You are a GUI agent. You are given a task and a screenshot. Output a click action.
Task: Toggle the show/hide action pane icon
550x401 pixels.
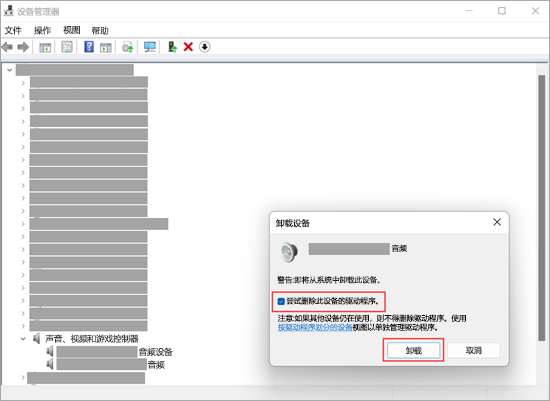[x=106, y=47]
